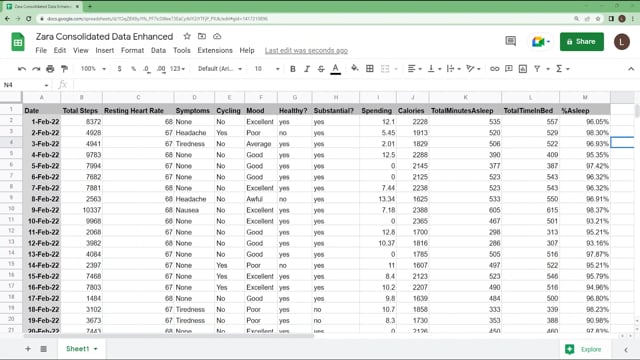Open the font size 10 dropdown
The width and height of the screenshot is (640, 360).
(x=267, y=69)
